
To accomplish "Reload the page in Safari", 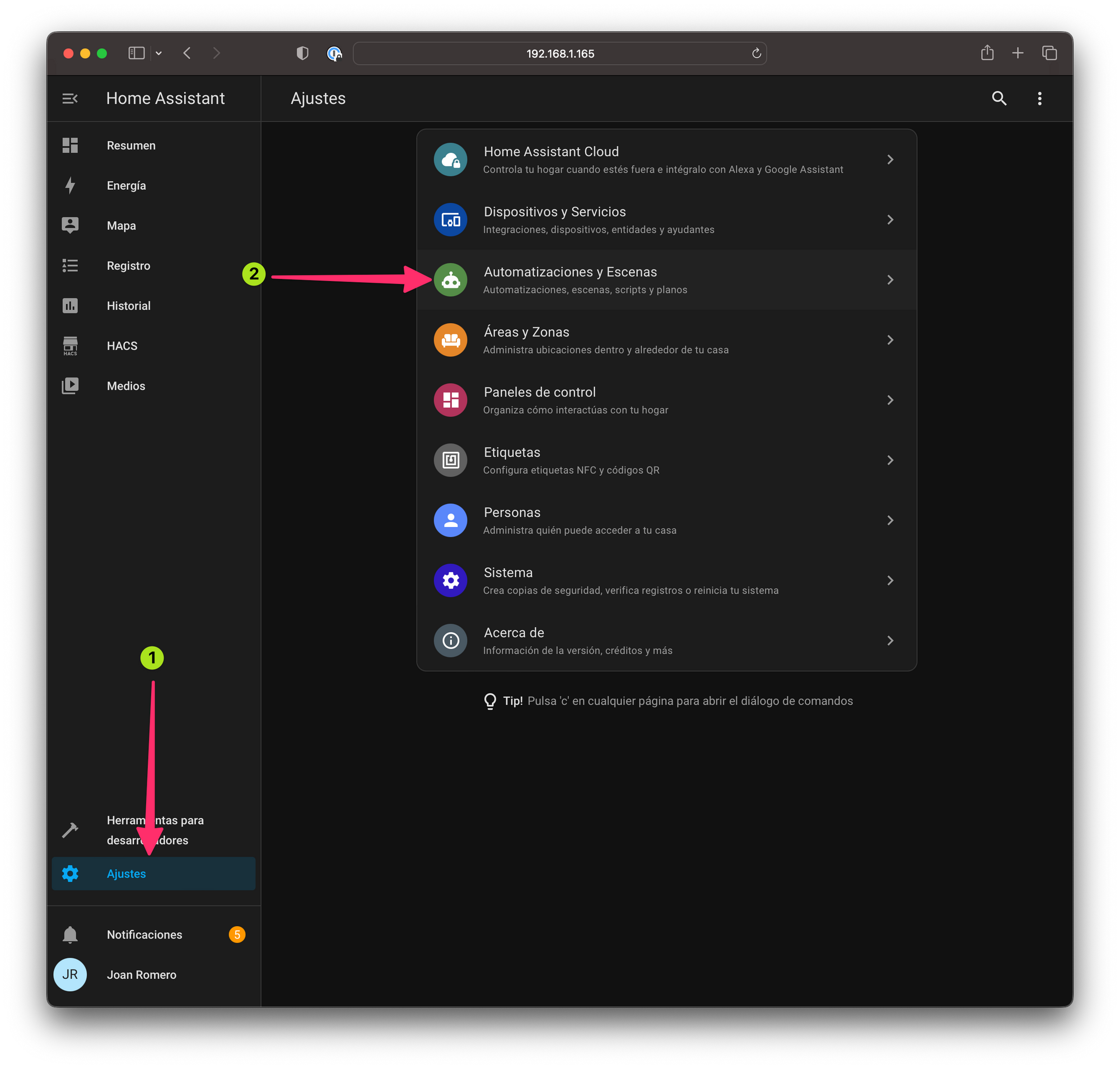I will coord(757,53).
